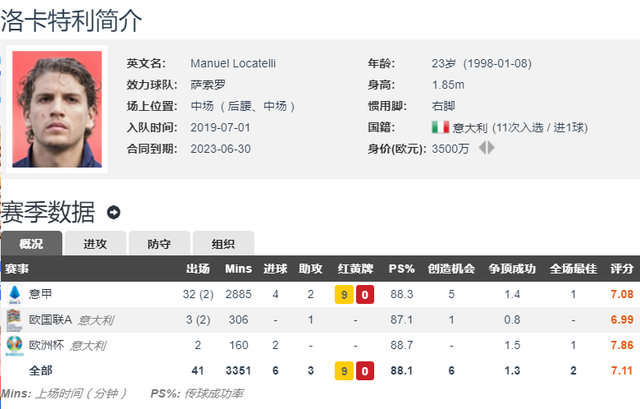Screen dimensions: 640x409
Task: Select the 概况 tab
Action: (x=32, y=243)
